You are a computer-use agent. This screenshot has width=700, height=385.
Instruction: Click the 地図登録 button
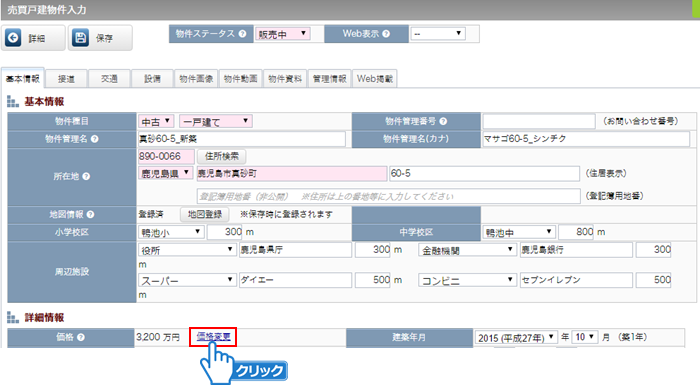click(x=205, y=214)
